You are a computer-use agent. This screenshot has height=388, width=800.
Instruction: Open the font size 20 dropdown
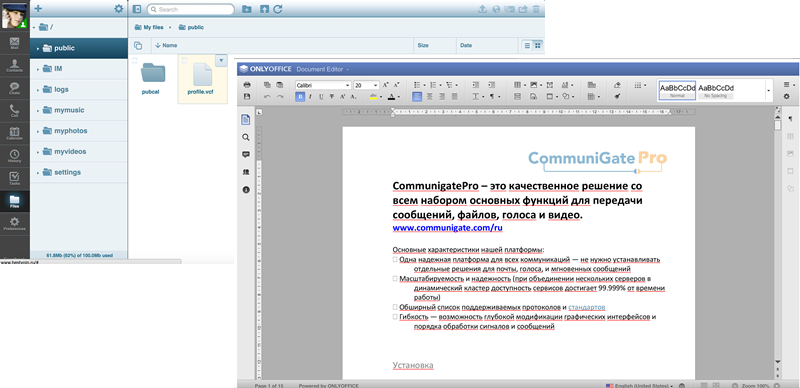pyautogui.click(x=376, y=85)
